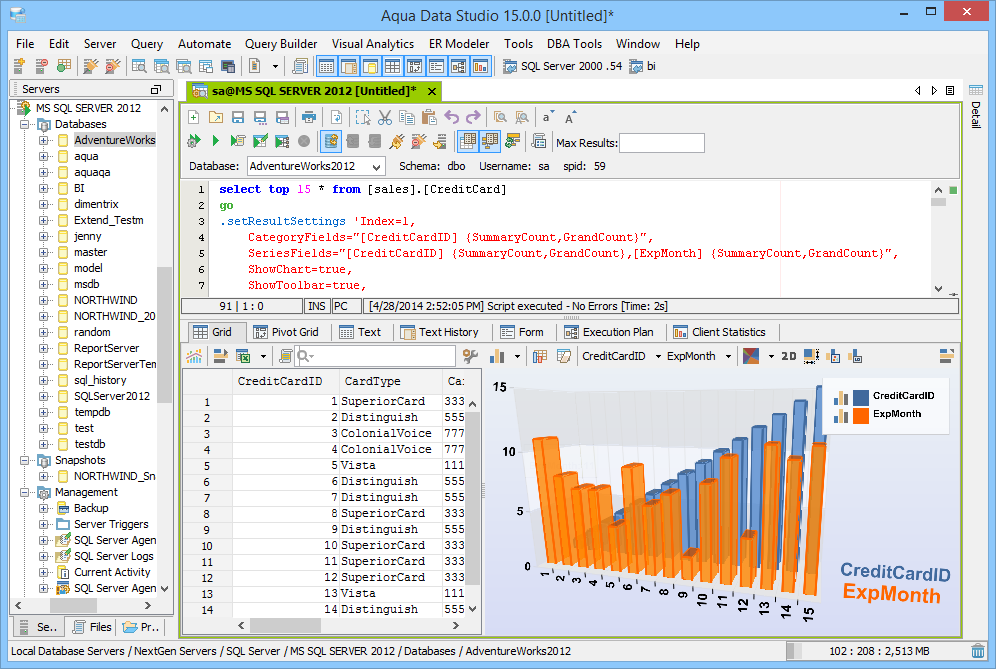996x669 pixels.
Task: Click the servers tree vertical scrollbar
Action: point(165,334)
